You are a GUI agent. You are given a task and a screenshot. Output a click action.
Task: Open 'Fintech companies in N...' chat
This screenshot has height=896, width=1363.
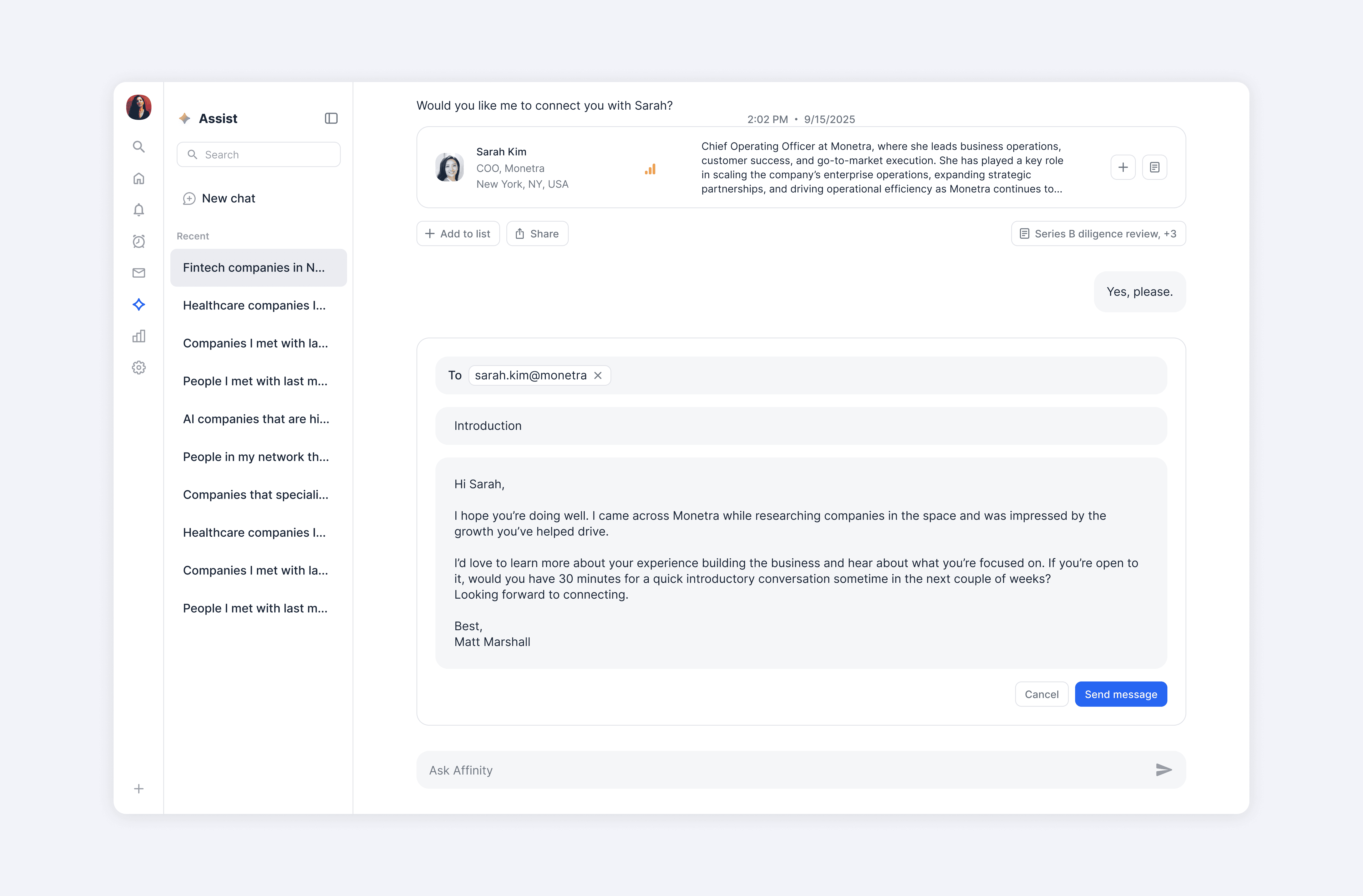click(258, 268)
